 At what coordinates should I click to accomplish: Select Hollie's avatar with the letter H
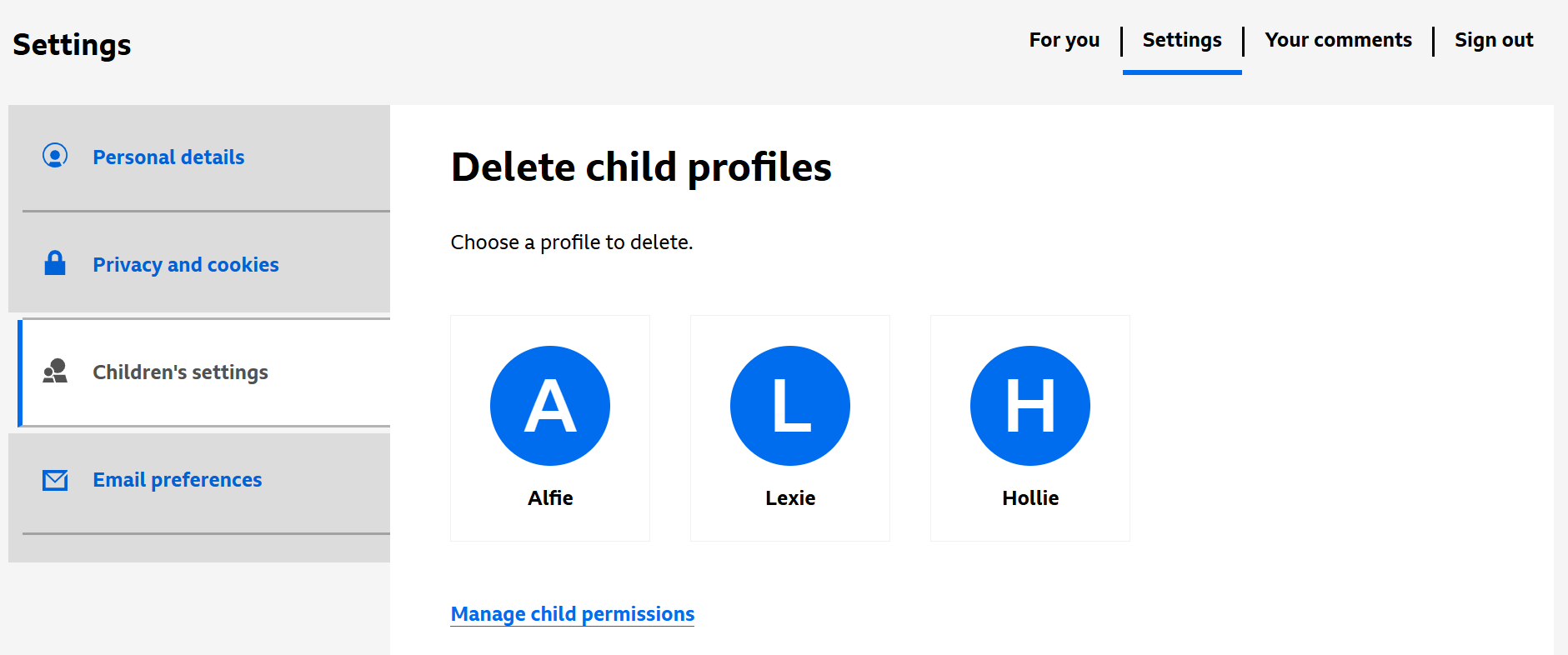point(1029,406)
